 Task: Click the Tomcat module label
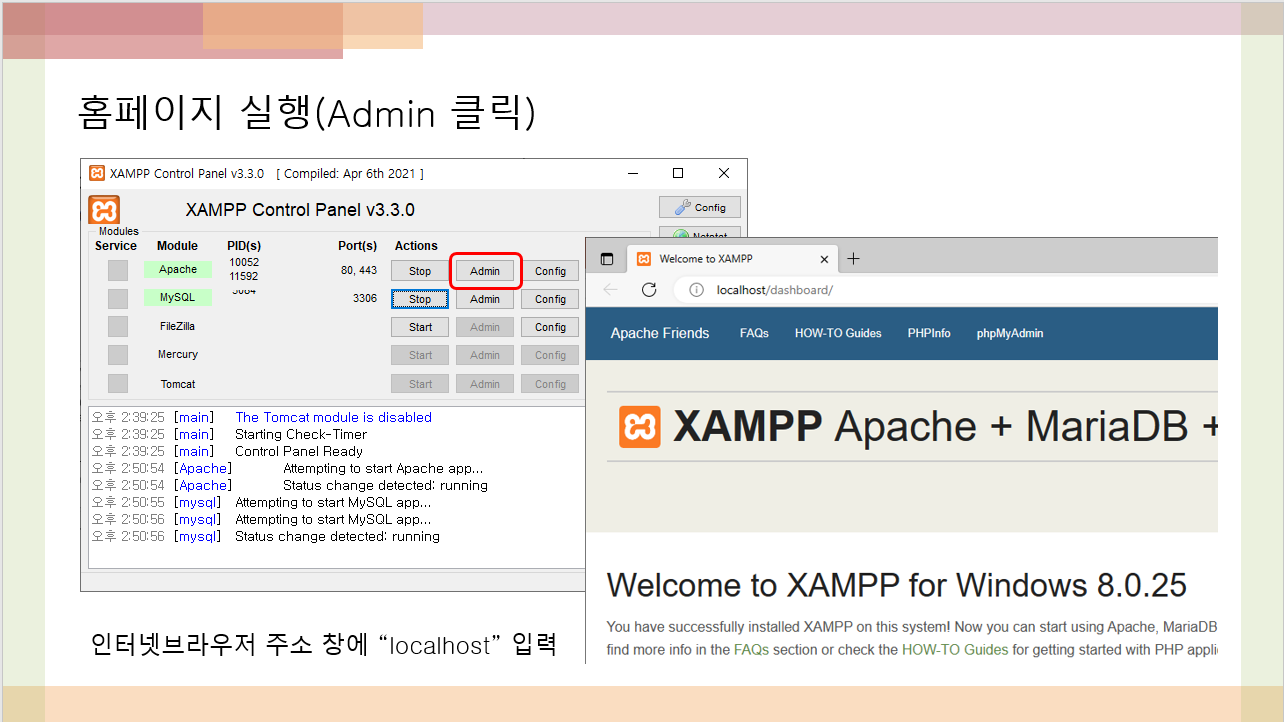(x=178, y=384)
